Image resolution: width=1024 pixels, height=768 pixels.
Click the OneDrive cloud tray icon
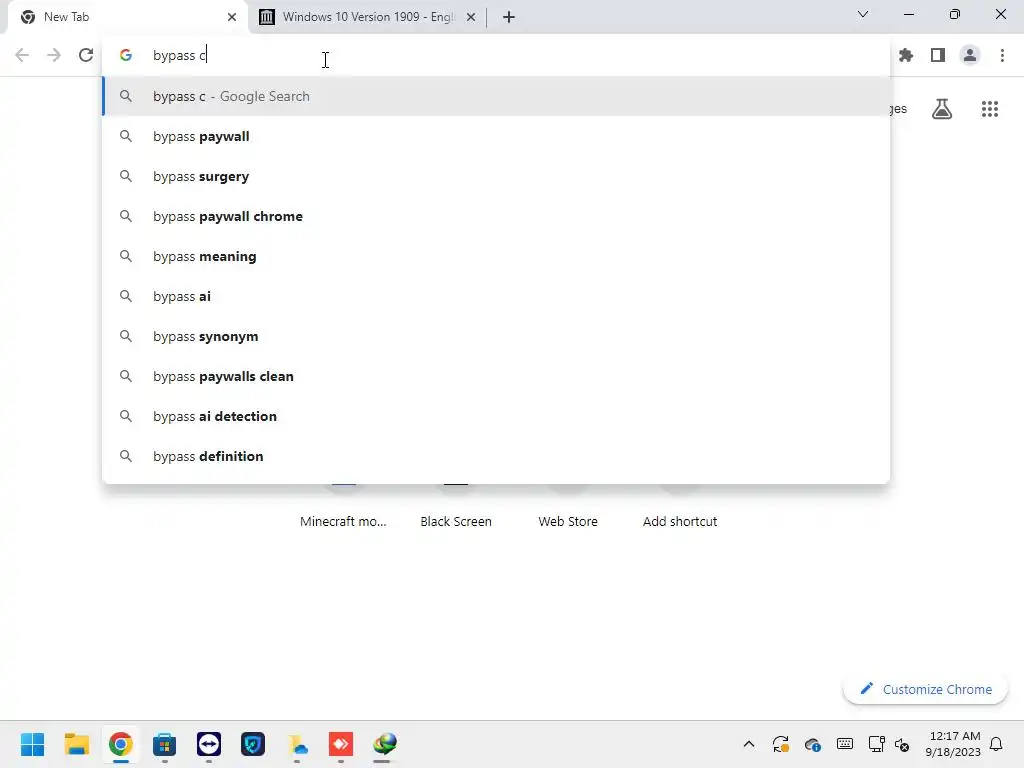click(x=812, y=744)
